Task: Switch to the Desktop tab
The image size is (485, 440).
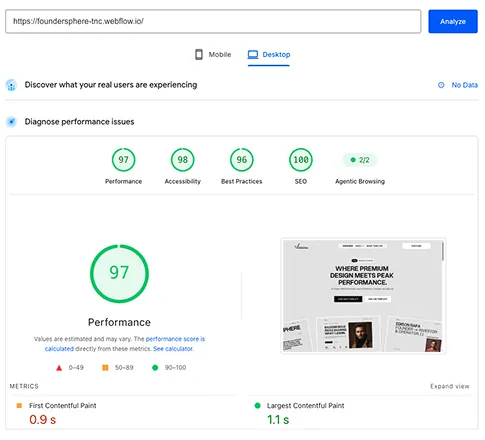Action: click(269, 55)
